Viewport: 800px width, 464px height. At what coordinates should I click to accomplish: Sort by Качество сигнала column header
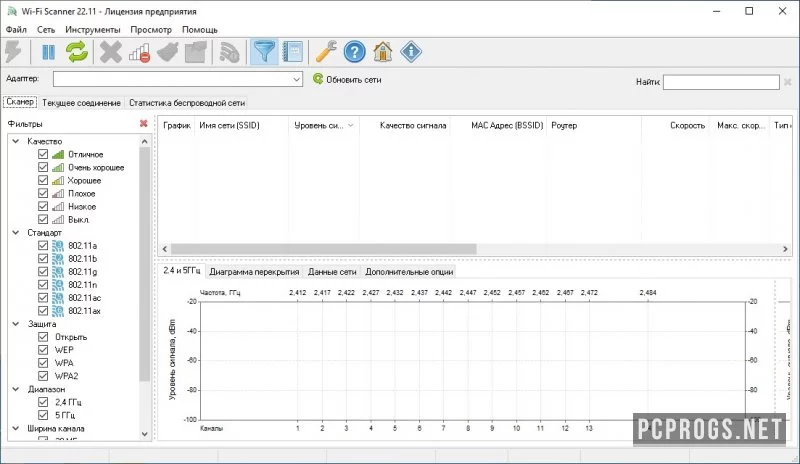tap(405, 125)
